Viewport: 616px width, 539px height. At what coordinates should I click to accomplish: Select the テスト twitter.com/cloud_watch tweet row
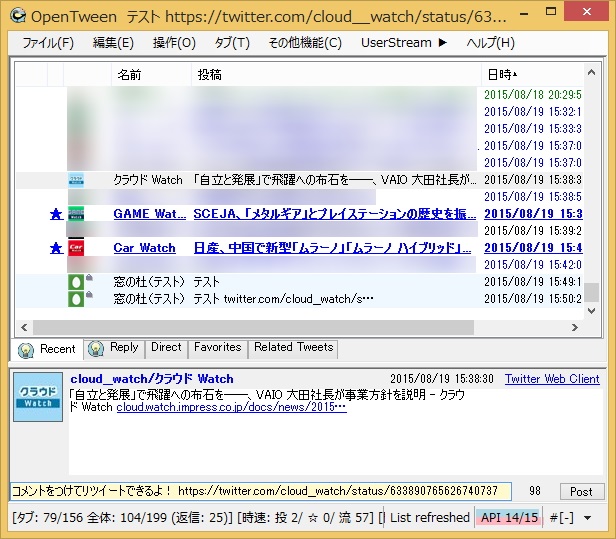click(x=299, y=299)
